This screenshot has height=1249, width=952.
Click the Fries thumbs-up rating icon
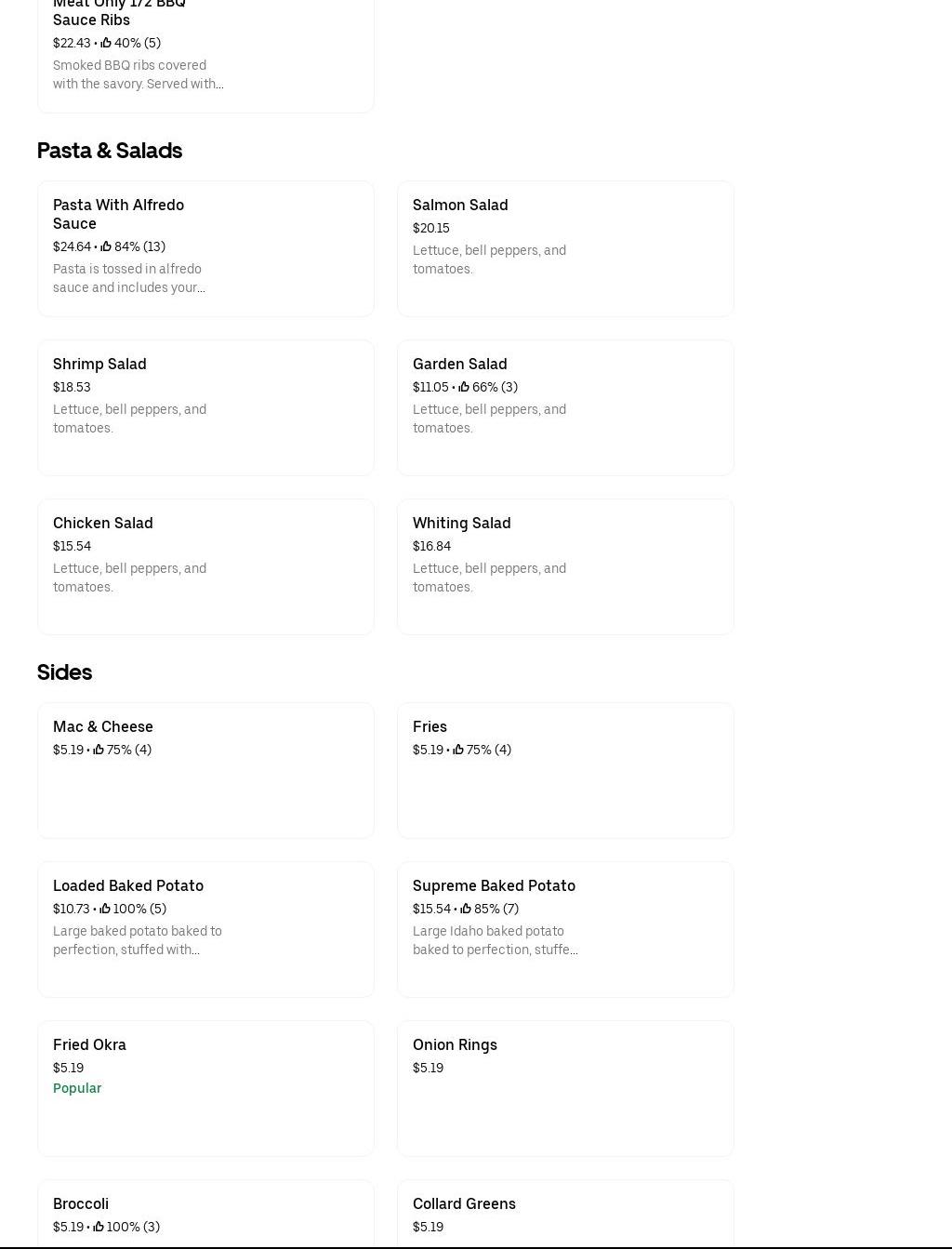pos(458,750)
